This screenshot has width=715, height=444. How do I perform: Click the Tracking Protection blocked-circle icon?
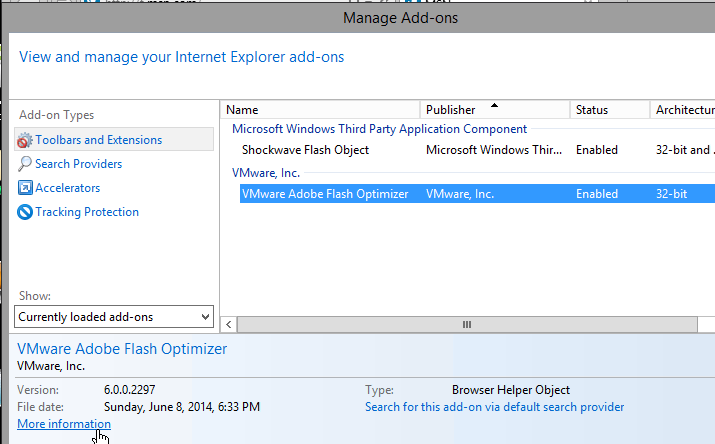click(25, 212)
